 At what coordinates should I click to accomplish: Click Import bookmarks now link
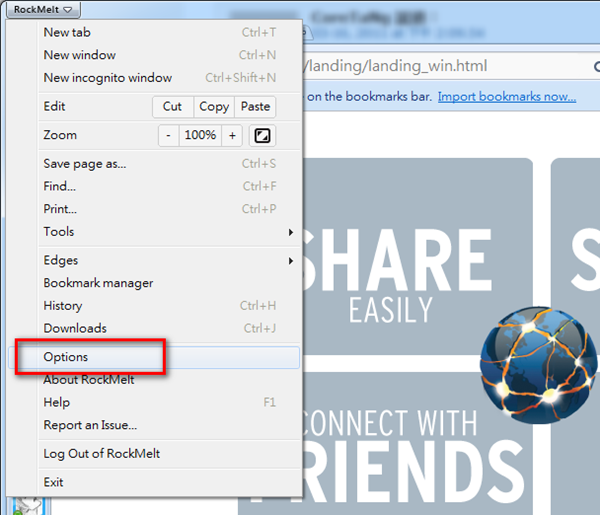tap(507, 97)
